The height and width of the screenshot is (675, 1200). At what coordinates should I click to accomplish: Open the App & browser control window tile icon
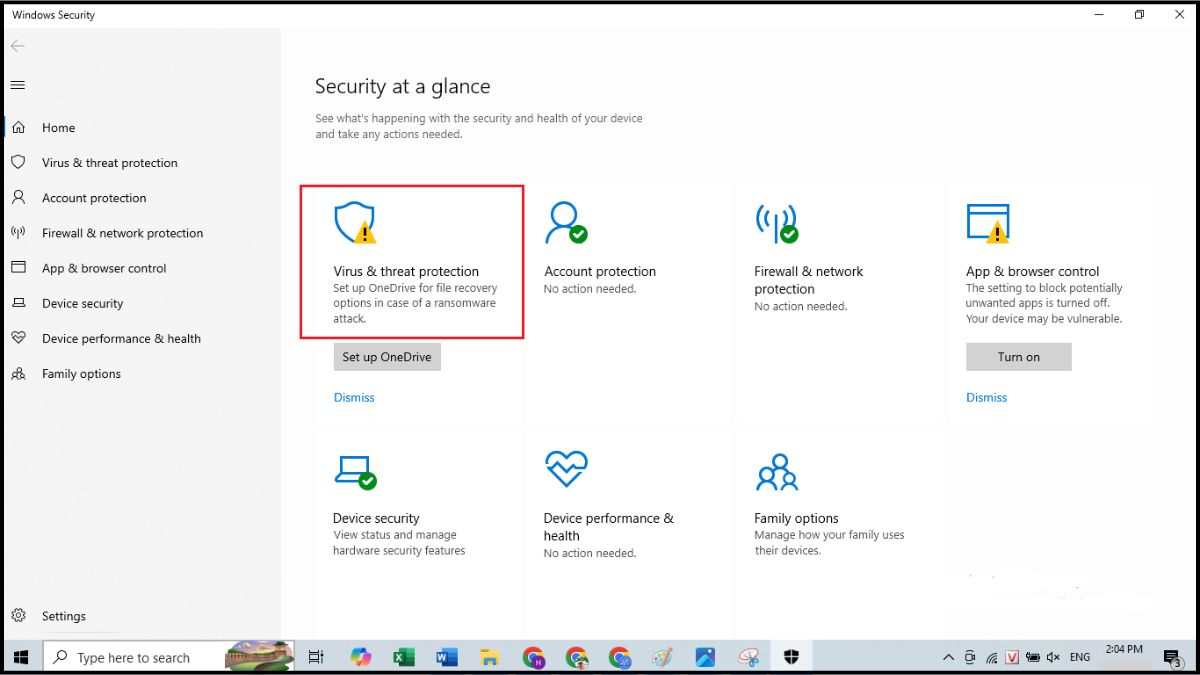coord(987,223)
